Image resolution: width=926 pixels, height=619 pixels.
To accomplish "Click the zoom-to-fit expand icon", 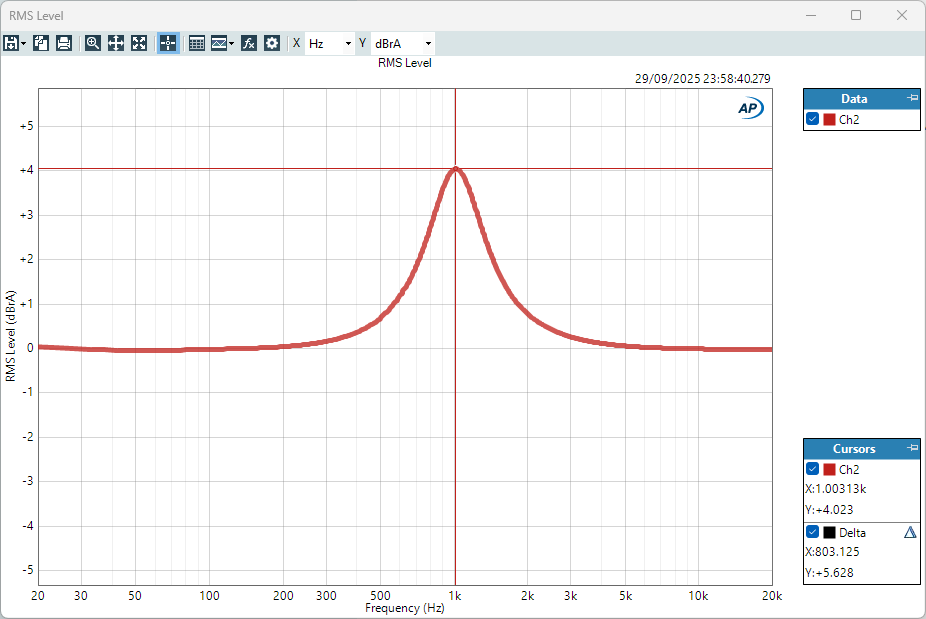I will click(139, 43).
